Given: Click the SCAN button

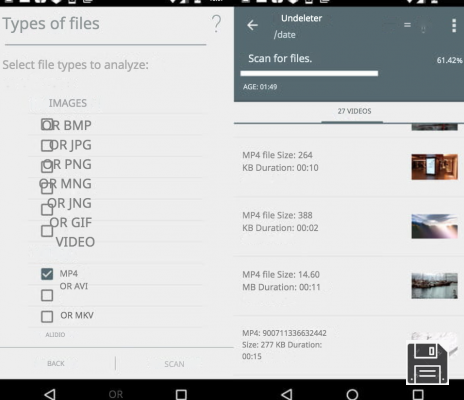Looking at the screenshot, I should coord(174,364).
